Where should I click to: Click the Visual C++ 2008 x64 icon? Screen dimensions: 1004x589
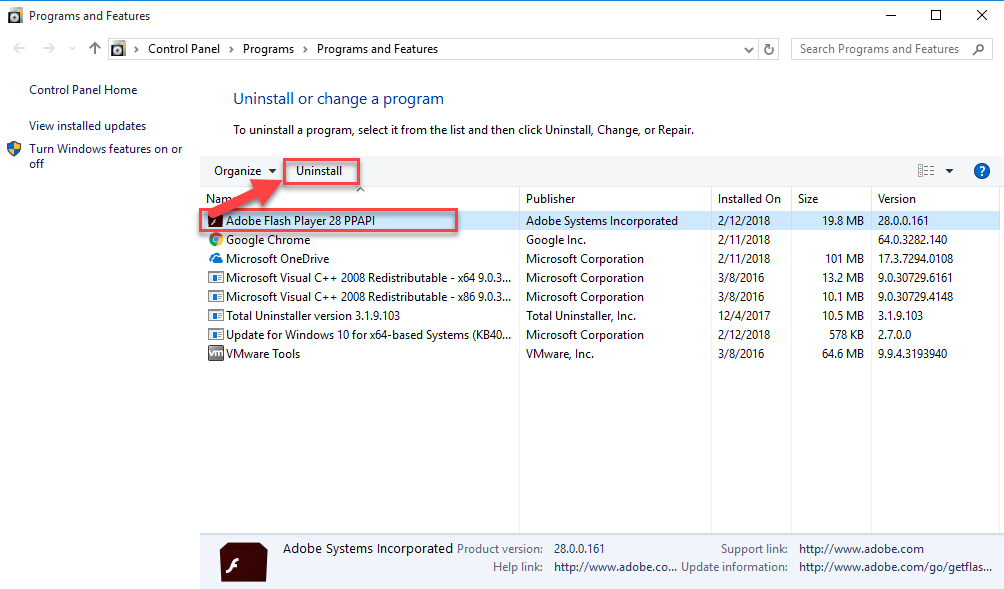tap(216, 278)
